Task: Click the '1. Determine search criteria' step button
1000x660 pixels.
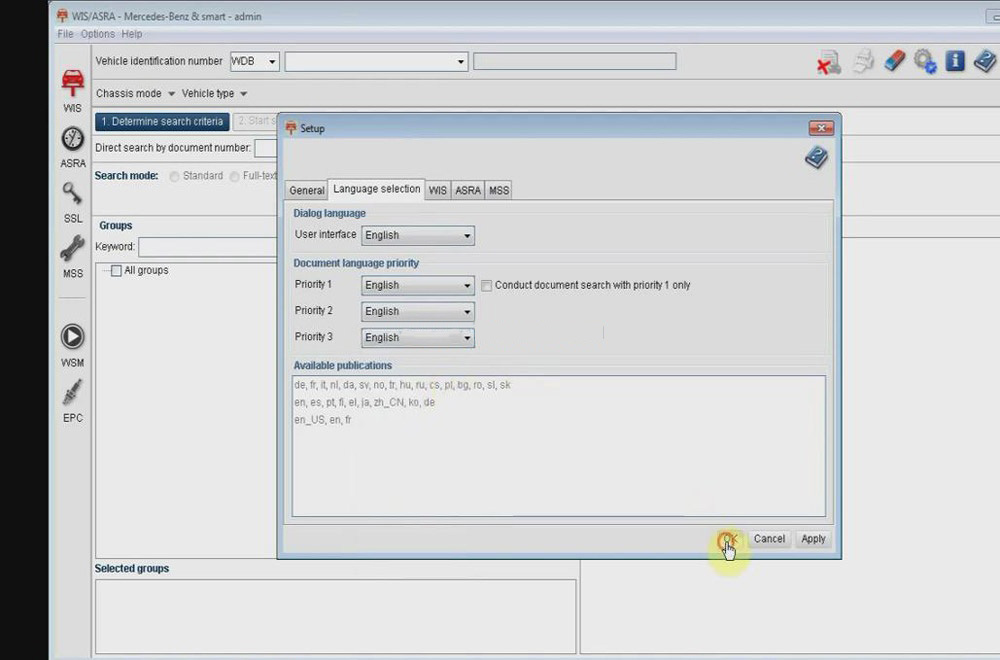Action: click(162, 122)
